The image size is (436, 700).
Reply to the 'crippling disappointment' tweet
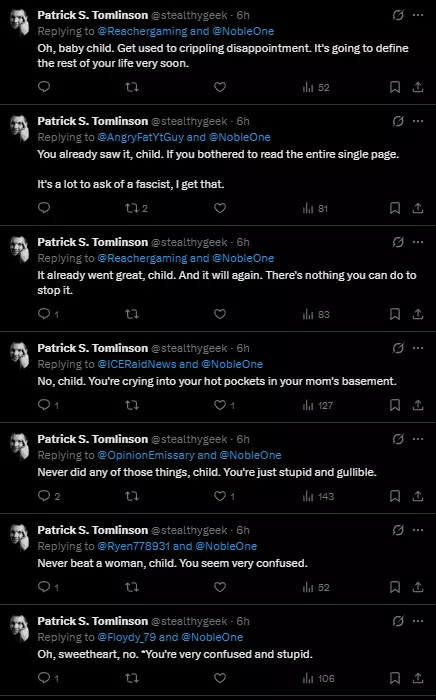coord(44,87)
